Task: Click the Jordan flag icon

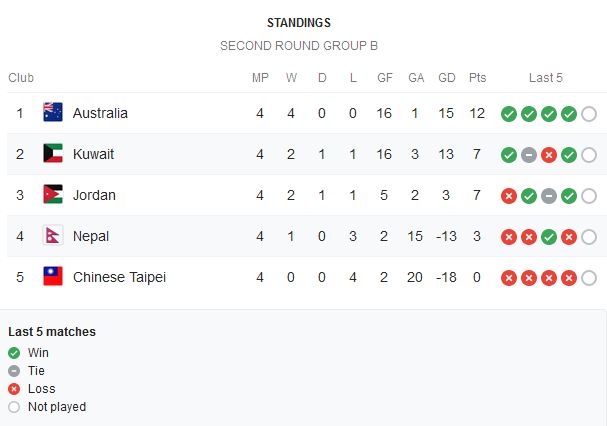Action: click(53, 194)
